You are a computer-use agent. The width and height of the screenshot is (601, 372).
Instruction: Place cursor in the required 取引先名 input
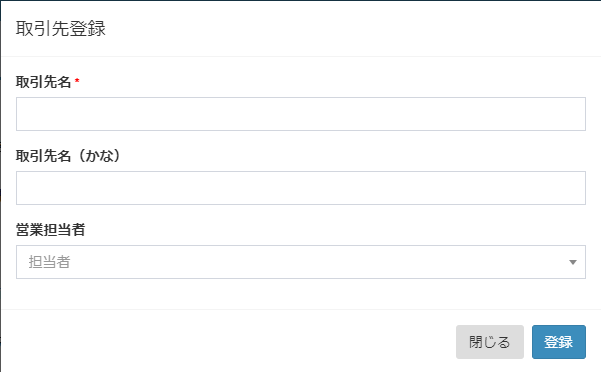point(300,114)
